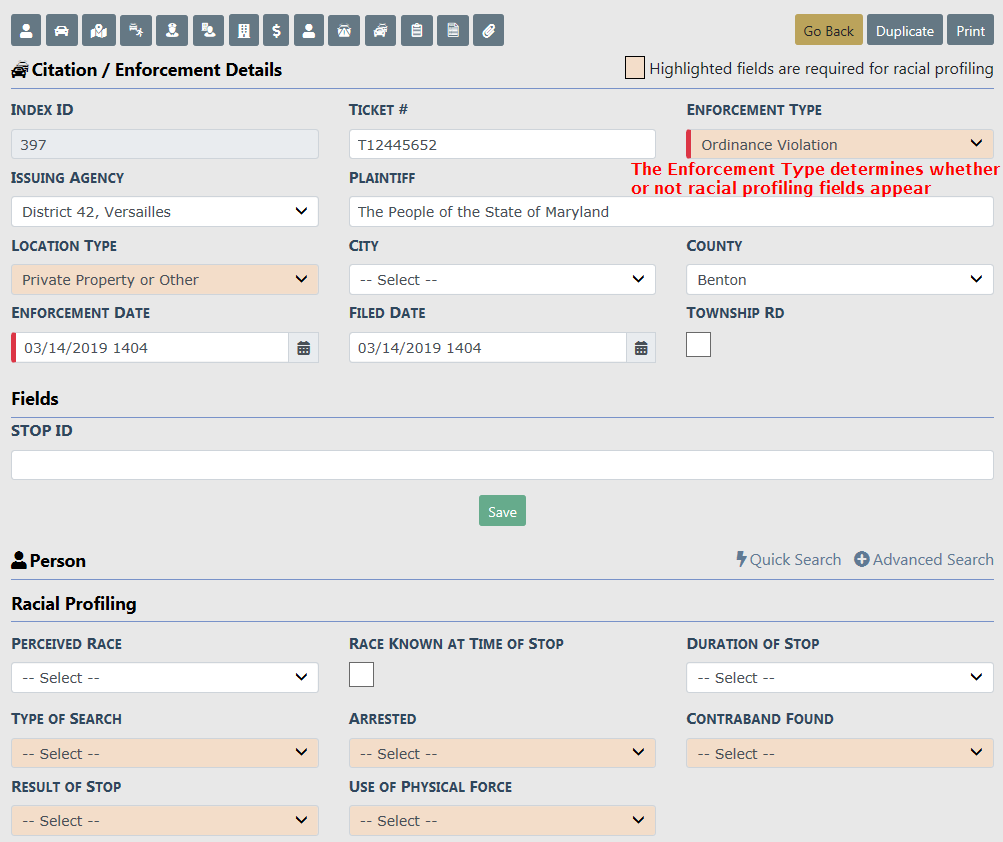Click the paperclip attachments icon
Screen dimensions: 1003x842
pyautogui.click(x=488, y=31)
